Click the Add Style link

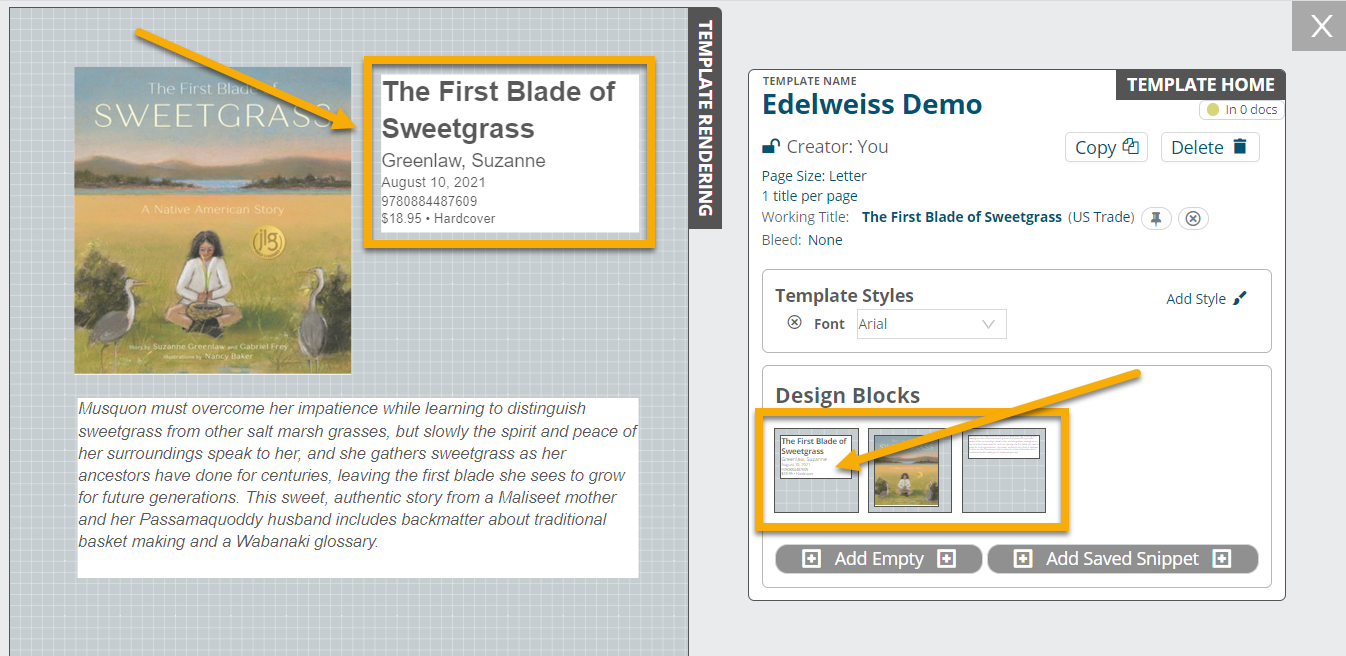point(1207,299)
